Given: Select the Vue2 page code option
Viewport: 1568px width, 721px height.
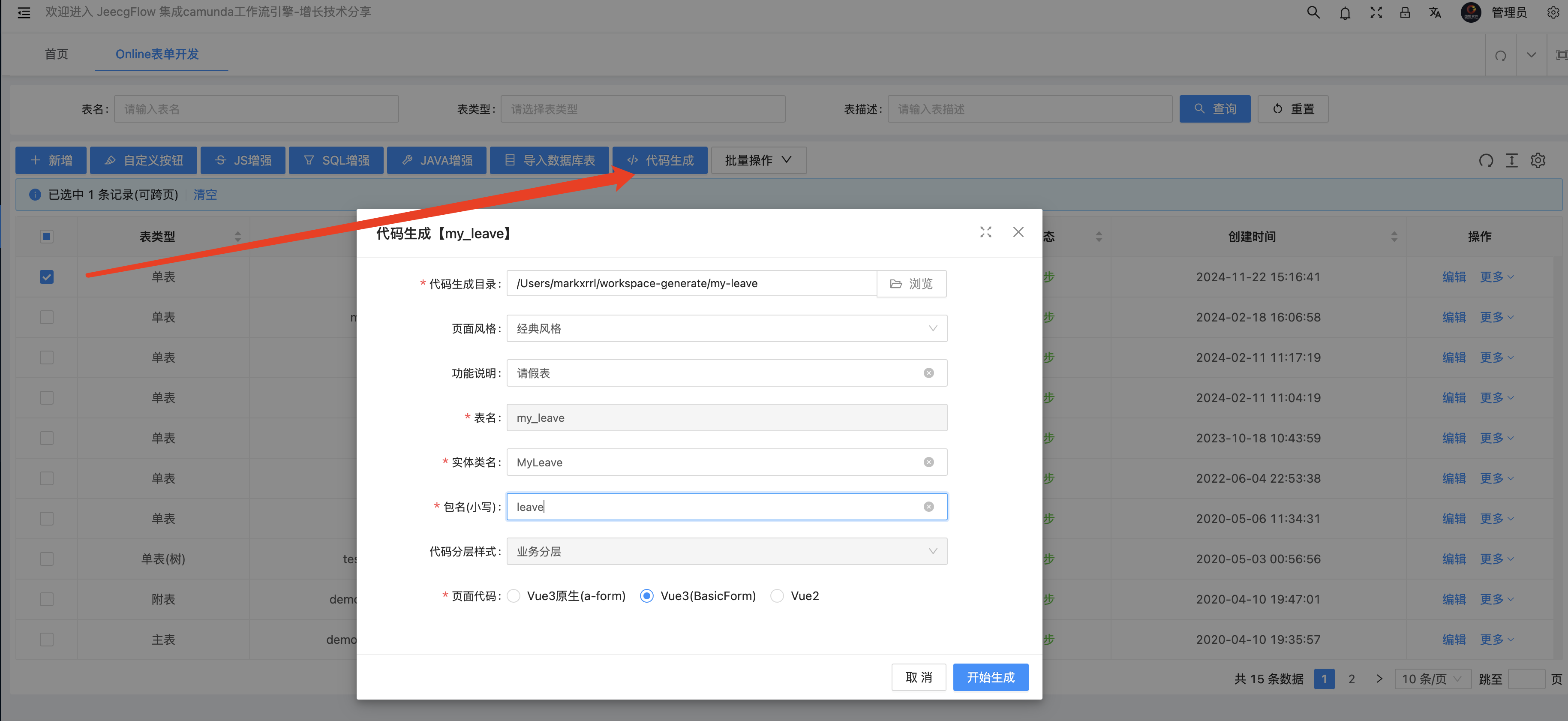Looking at the screenshot, I should (777, 595).
